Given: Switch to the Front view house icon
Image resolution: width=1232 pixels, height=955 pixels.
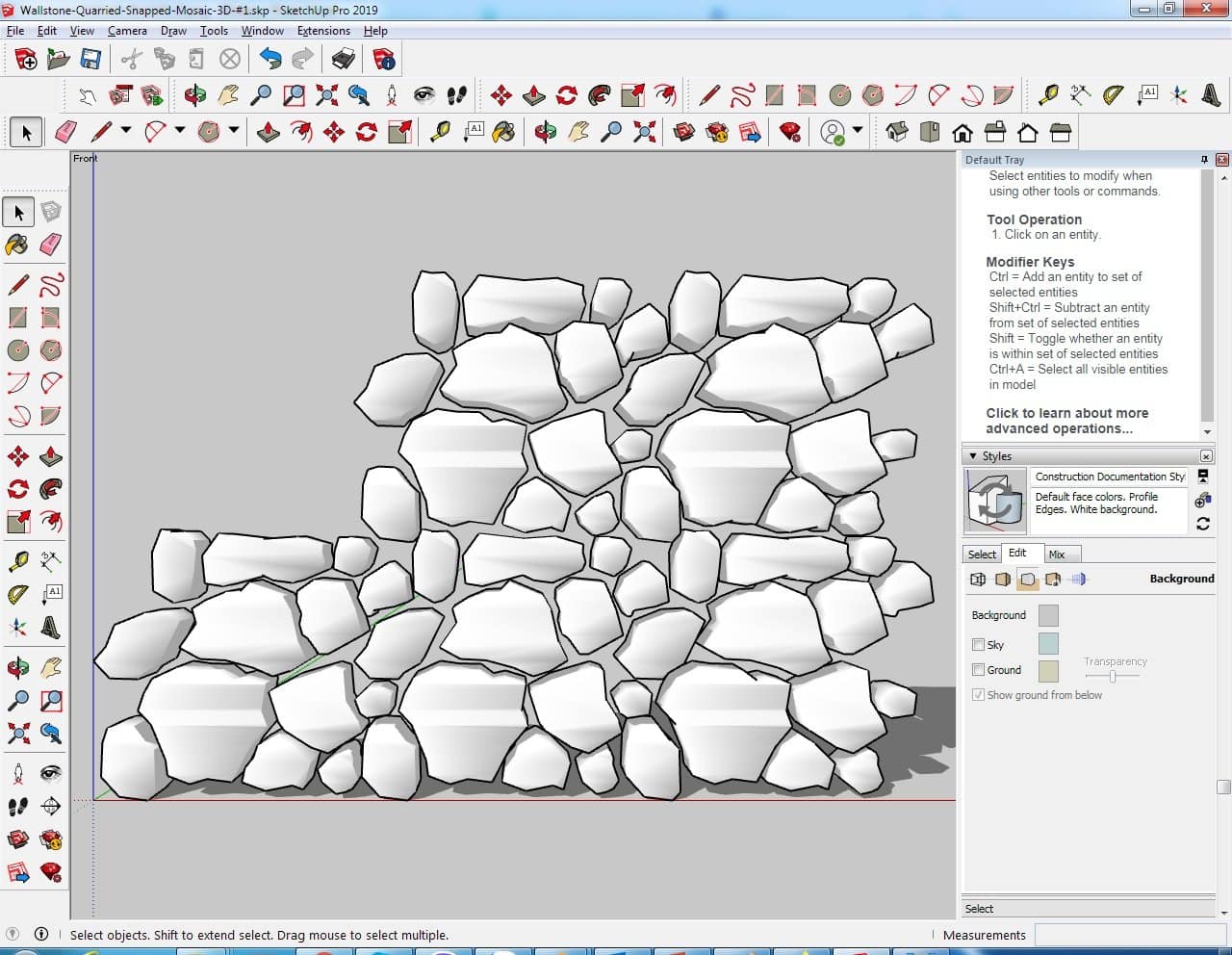Looking at the screenshot, I should (x=962, y=132).
